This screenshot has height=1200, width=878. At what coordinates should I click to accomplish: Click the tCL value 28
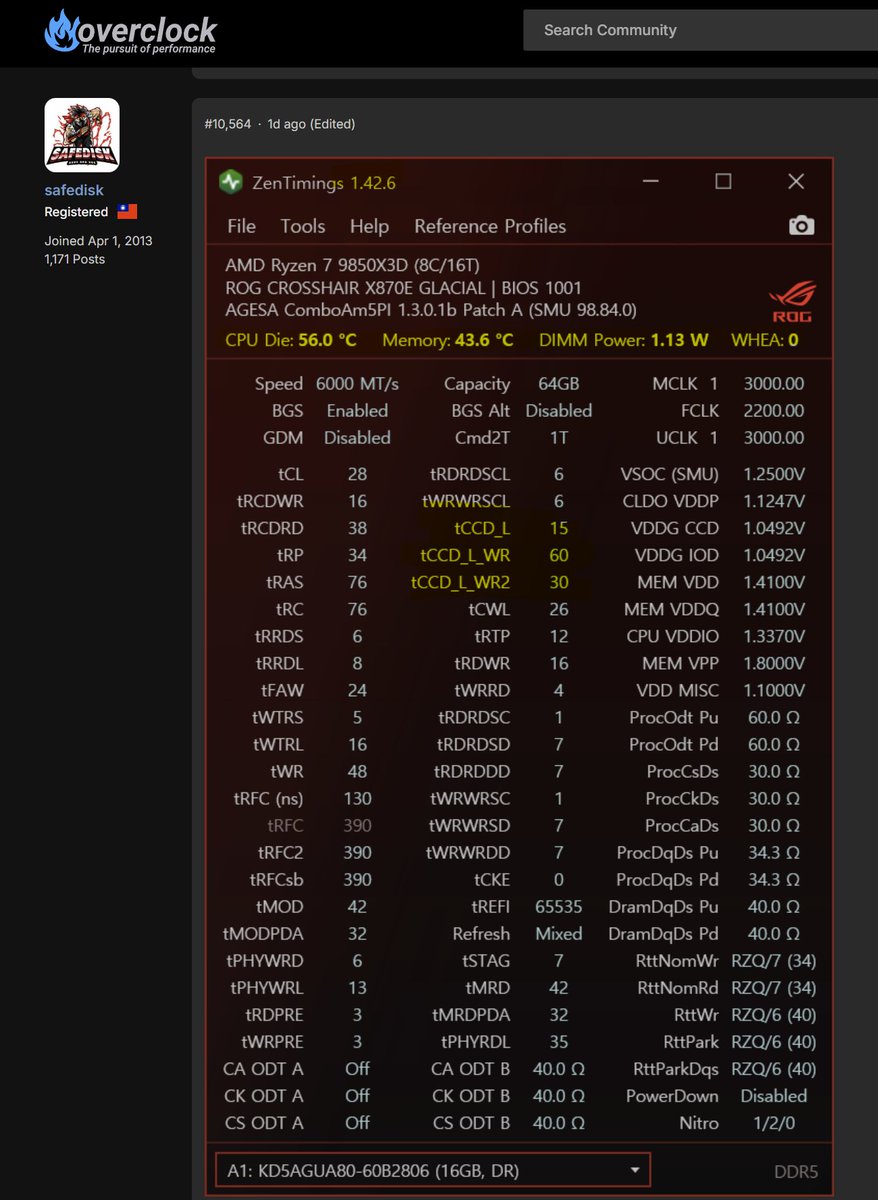click(x=357, y=474)
